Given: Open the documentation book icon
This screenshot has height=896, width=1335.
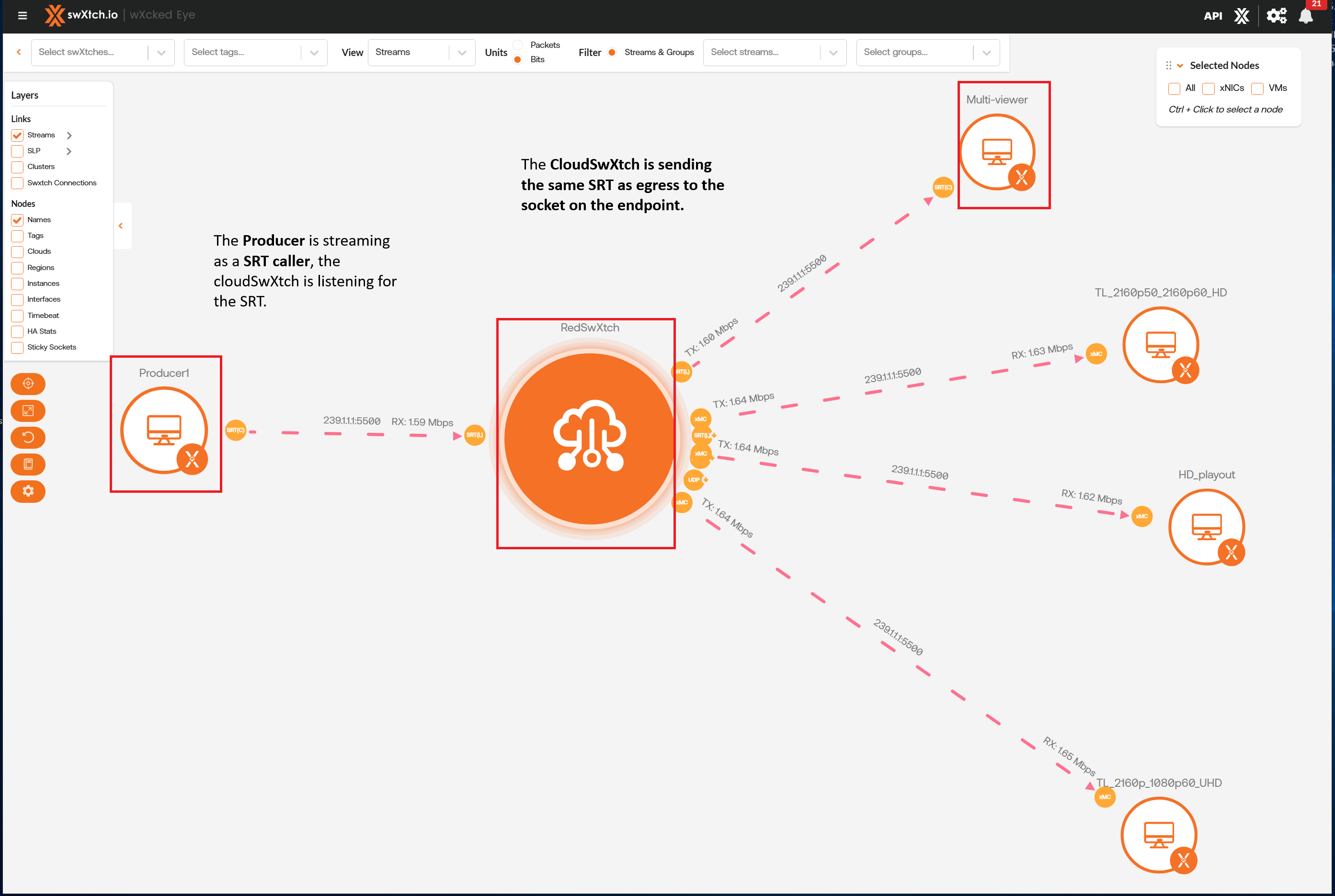Looking at the screenshot, I should tap(27, 465).
